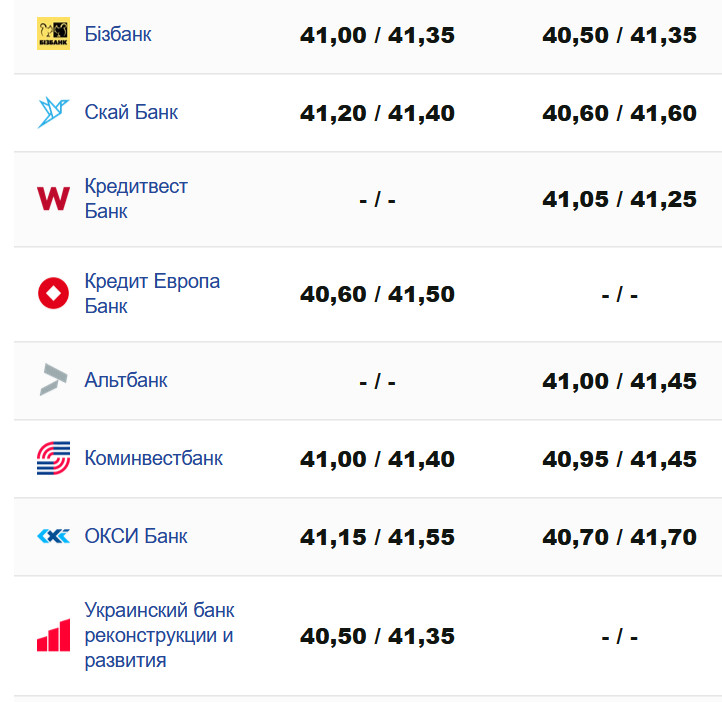Click ОКСИ Банк rate 41,15 / 41,55

point(377,538)
